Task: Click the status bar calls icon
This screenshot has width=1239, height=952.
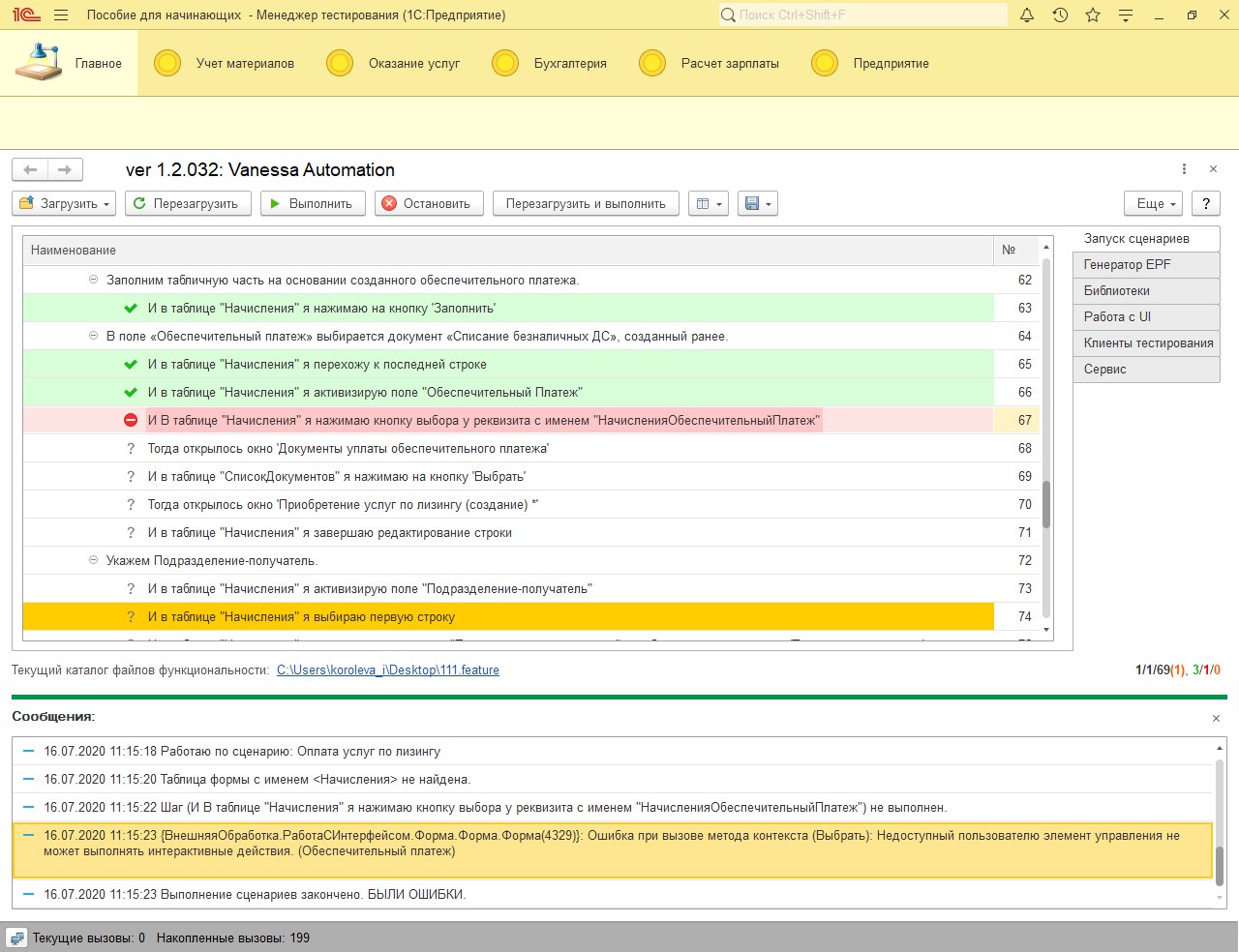Action: [16, 937]
